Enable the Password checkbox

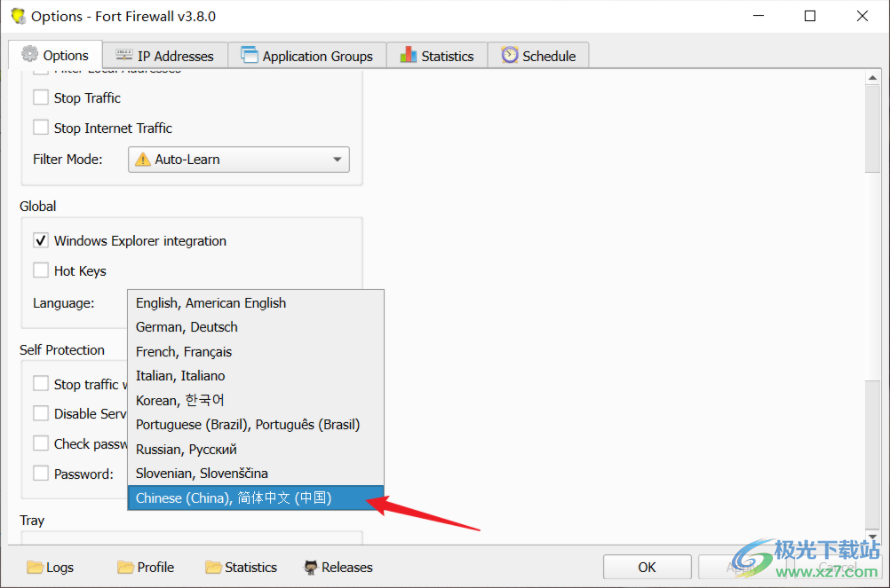tap(41, 473)
